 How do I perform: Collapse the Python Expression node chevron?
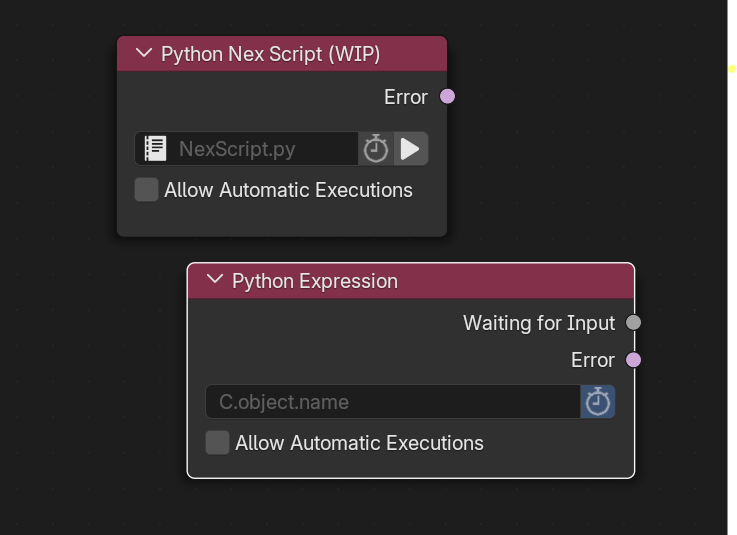215,279
